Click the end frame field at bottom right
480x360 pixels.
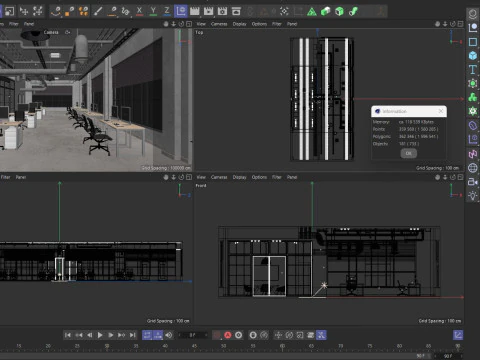[448, 356]
